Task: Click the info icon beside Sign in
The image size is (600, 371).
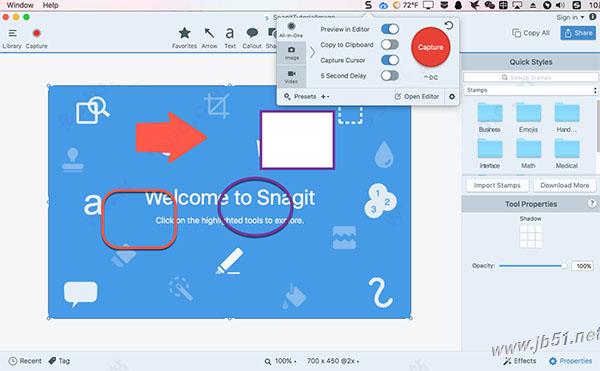Action: click(x=593, y=17)
